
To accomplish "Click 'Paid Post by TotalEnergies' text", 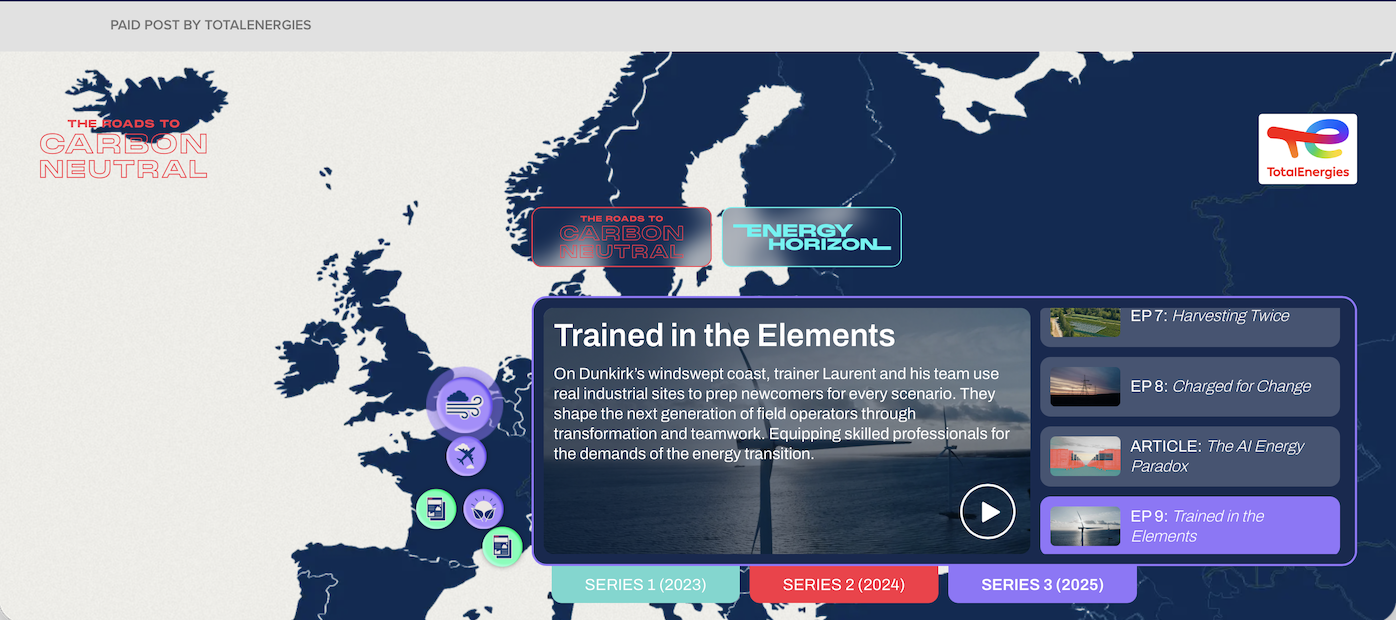I will pyautogui.click(x=211, y=25).
